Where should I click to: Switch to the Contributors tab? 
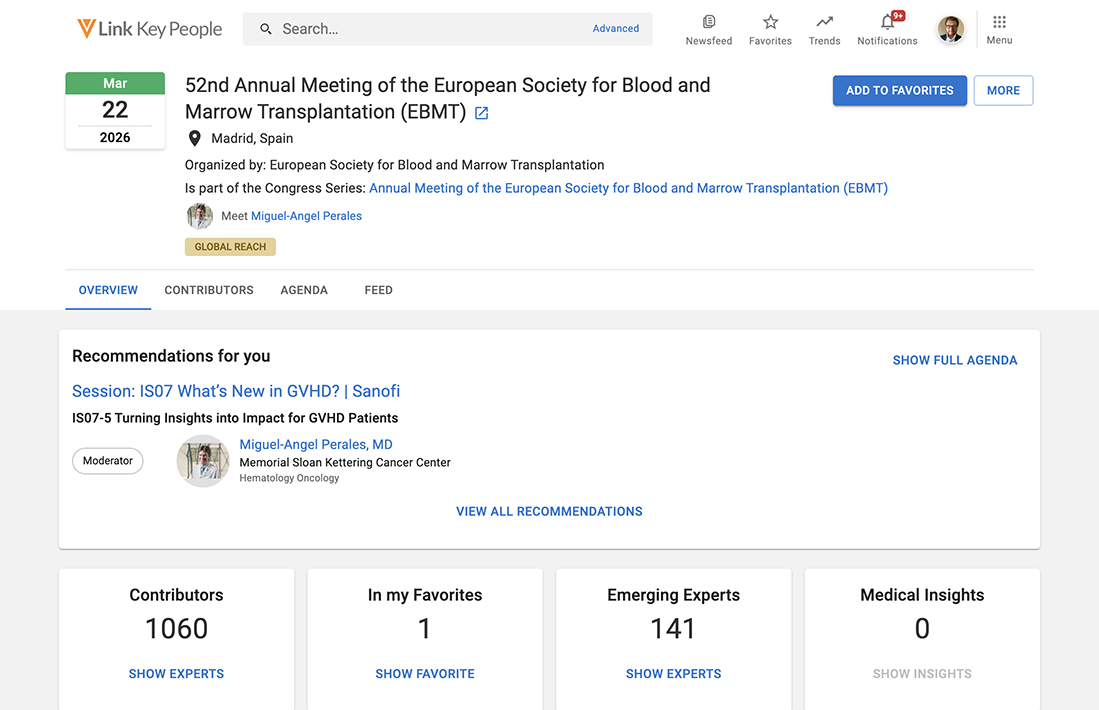209,290
